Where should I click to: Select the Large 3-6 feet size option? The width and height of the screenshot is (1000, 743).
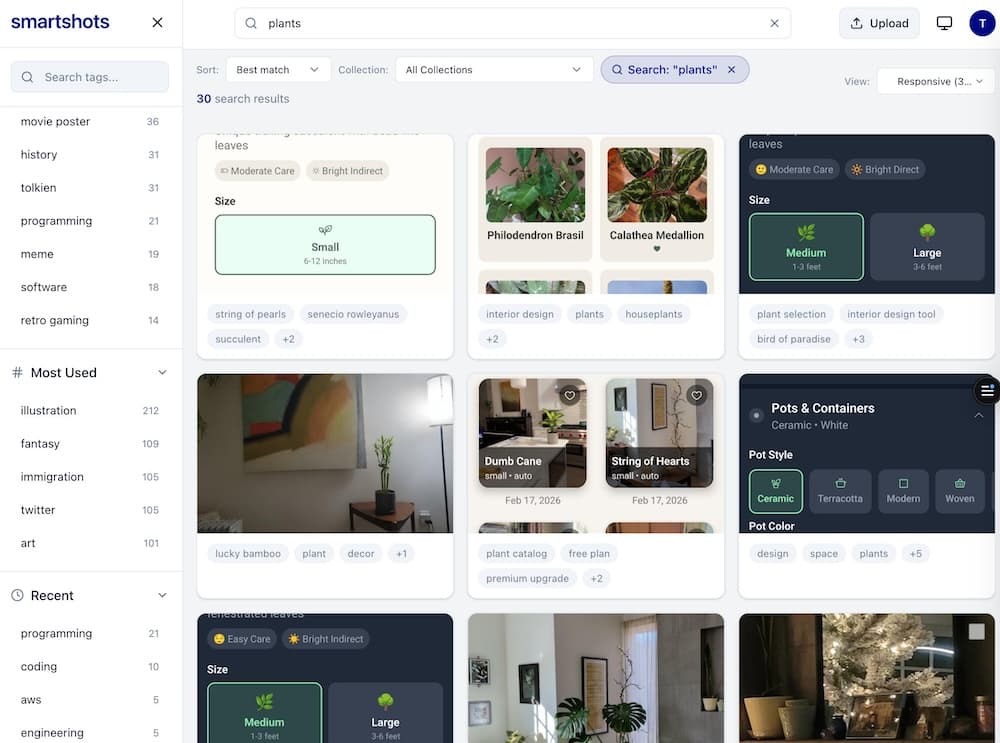click(x=927, y=246)
